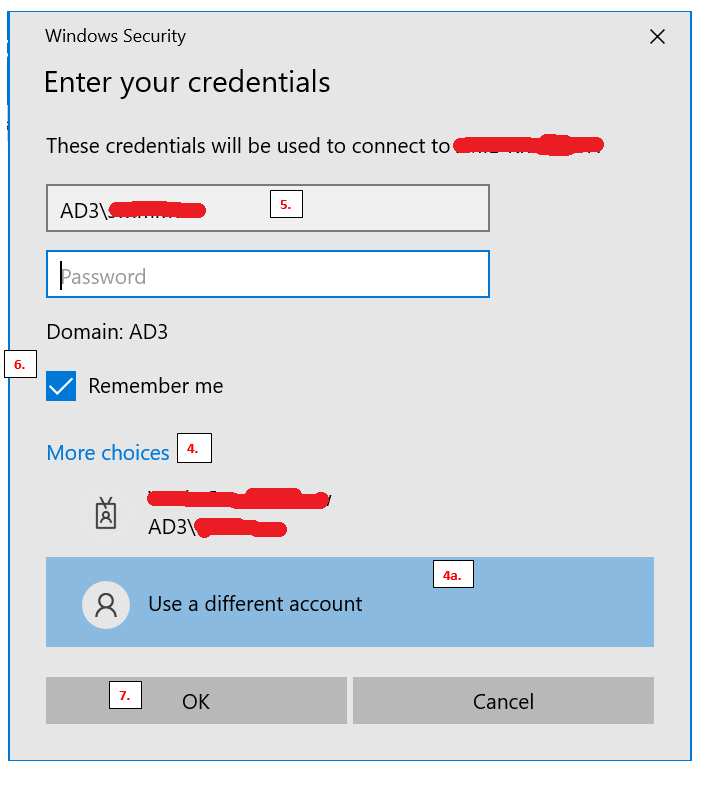Collapse the More choices section
706x787 pixels.
point(108,453)
